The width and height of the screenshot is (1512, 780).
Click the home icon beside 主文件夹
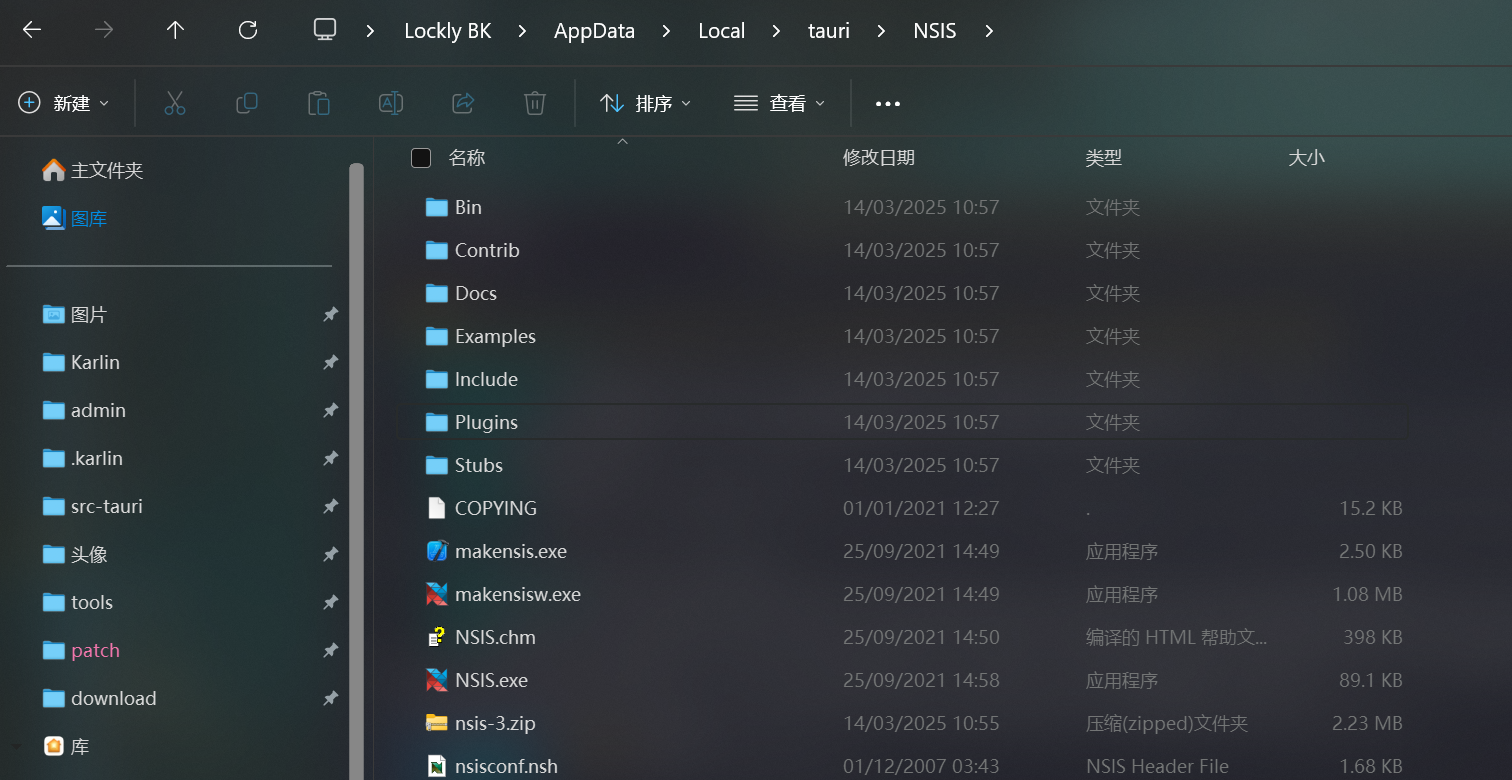click(53, 170)
